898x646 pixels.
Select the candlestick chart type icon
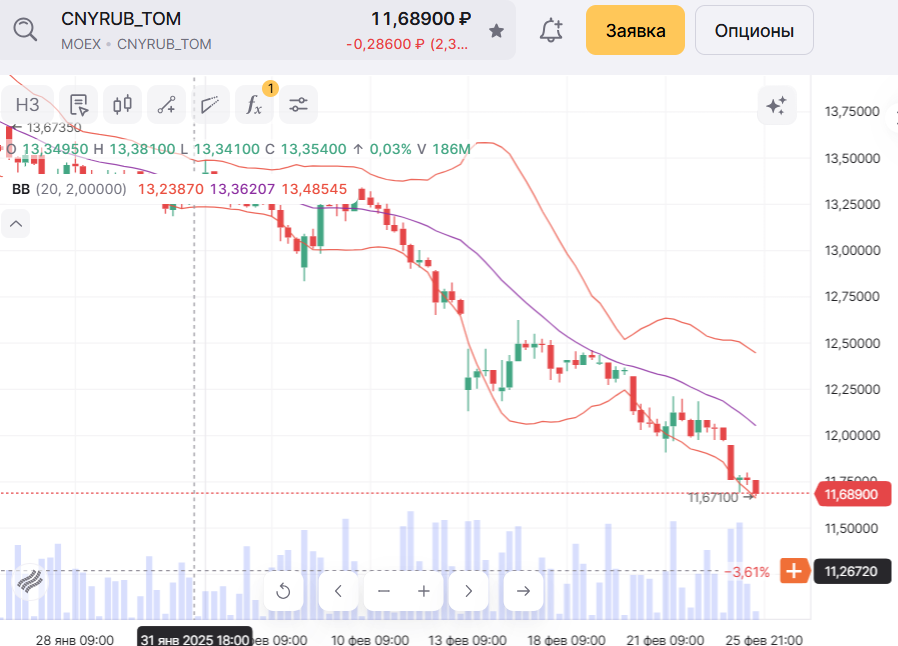[x=123, y=104]
